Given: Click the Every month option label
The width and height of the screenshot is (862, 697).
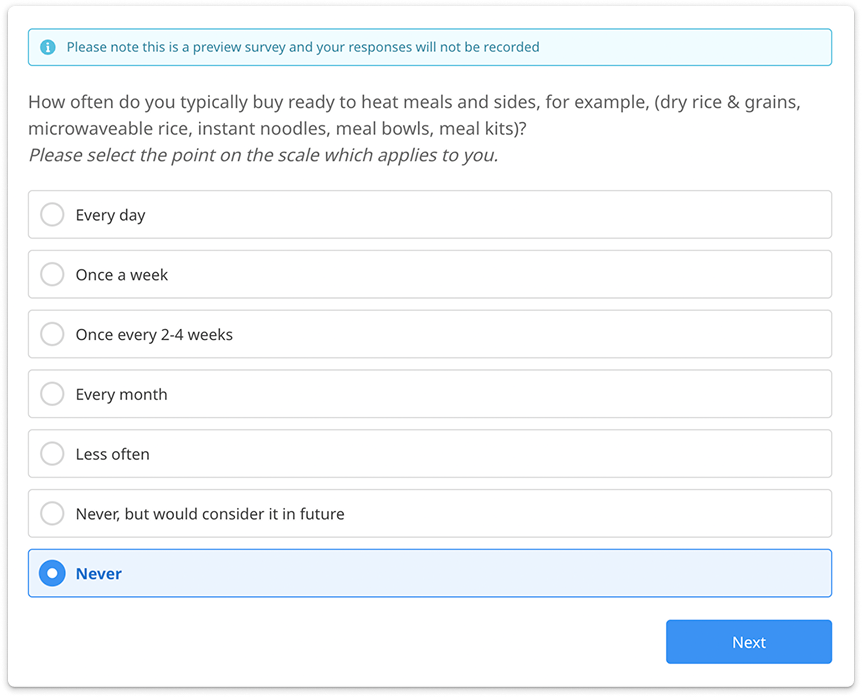Looking at the screenshot, I should click(x=121, y=395).
